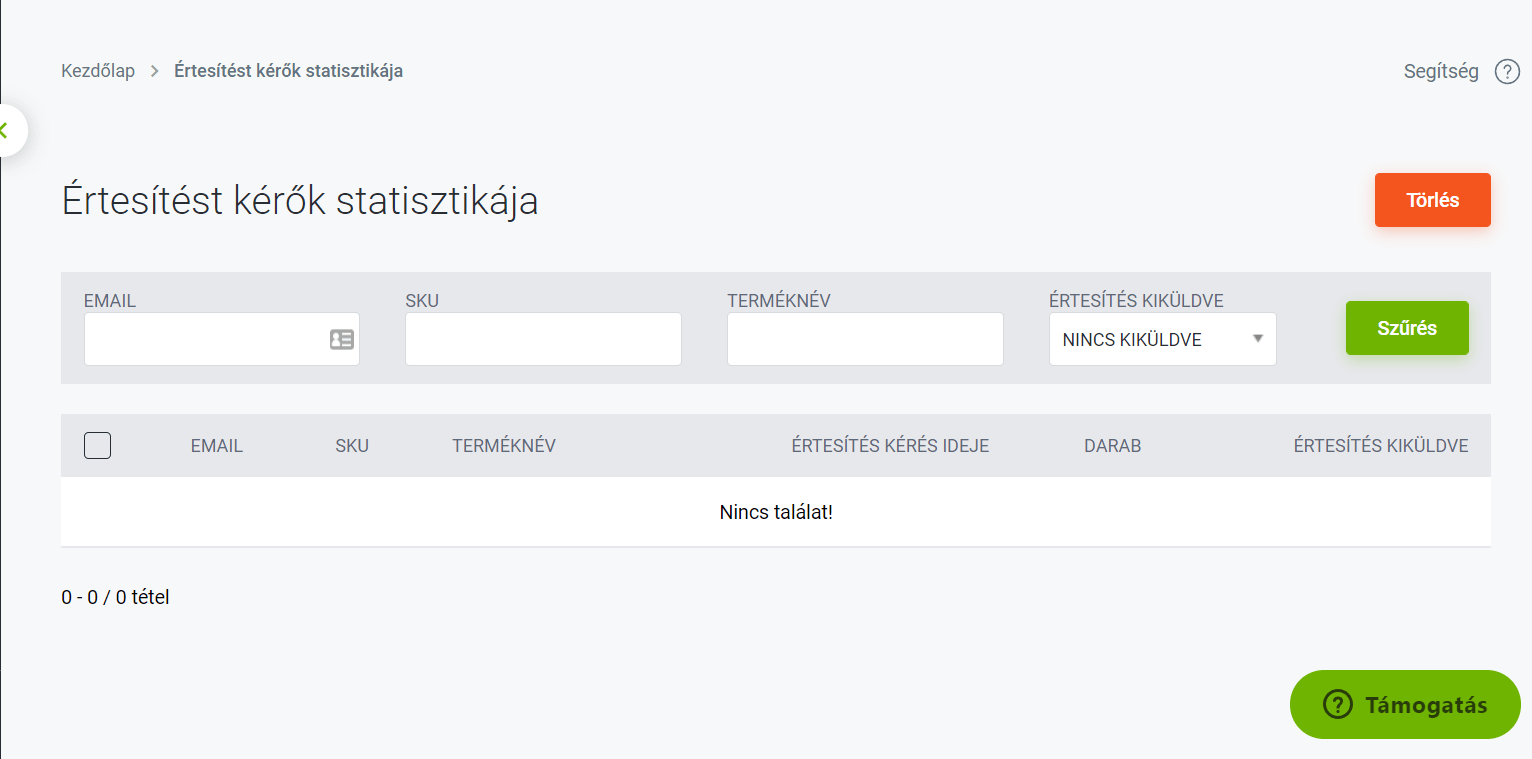Sort by the DARAB column header
This screenshot has height=759, width=1532.
(1112, 446)
